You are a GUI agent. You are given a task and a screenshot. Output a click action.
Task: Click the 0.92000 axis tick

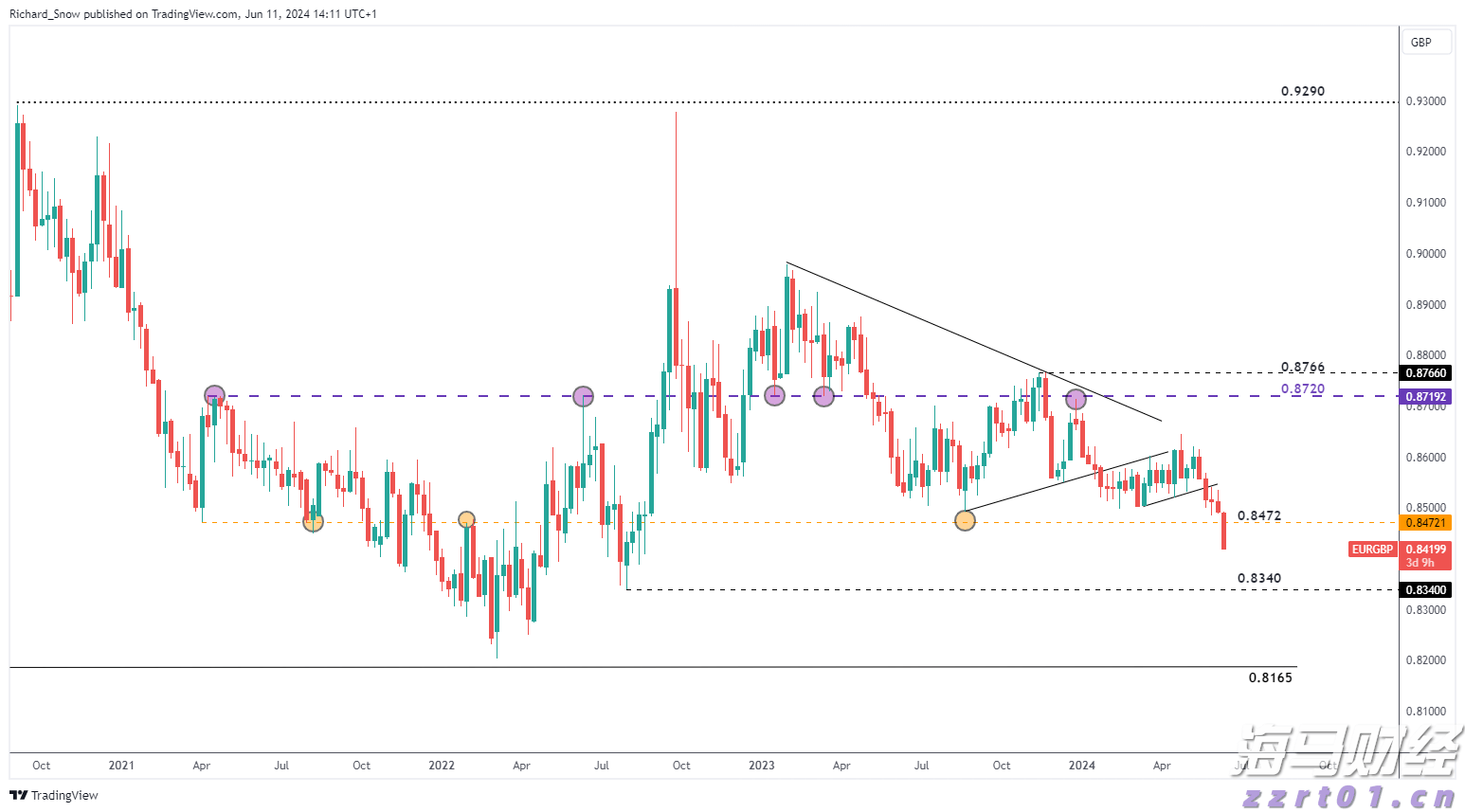1425,152
